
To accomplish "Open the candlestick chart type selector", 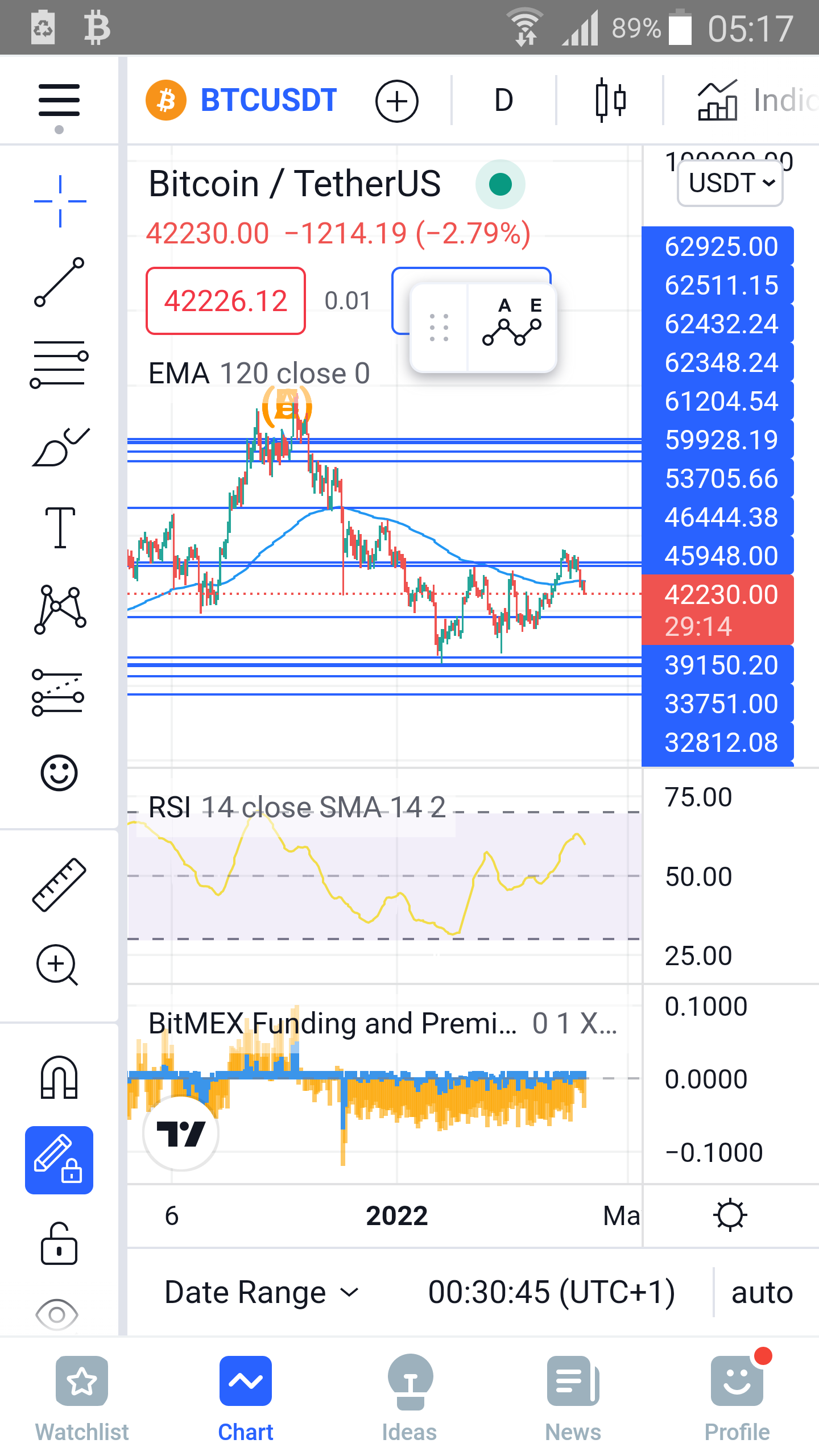I will (x=610, y=100).
